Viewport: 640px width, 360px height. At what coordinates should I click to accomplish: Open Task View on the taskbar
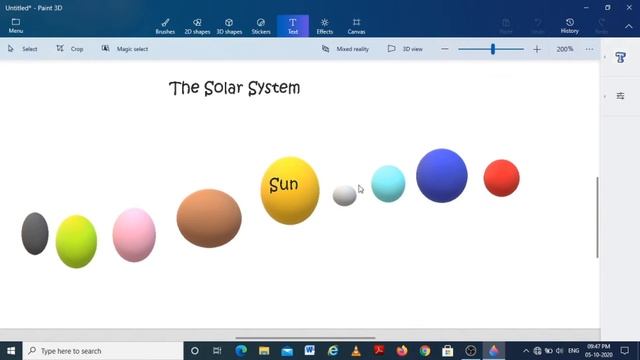pyautogui.click(x=217, y=351)
